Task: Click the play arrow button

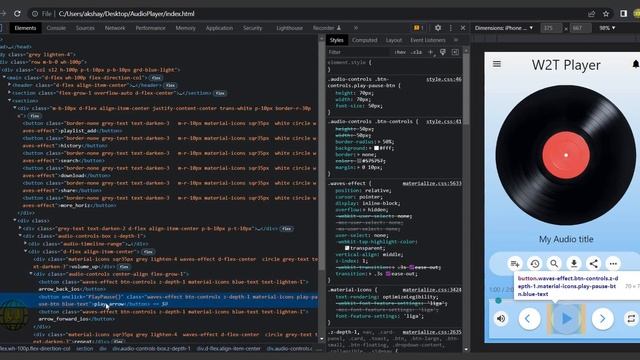Action: 566,319
